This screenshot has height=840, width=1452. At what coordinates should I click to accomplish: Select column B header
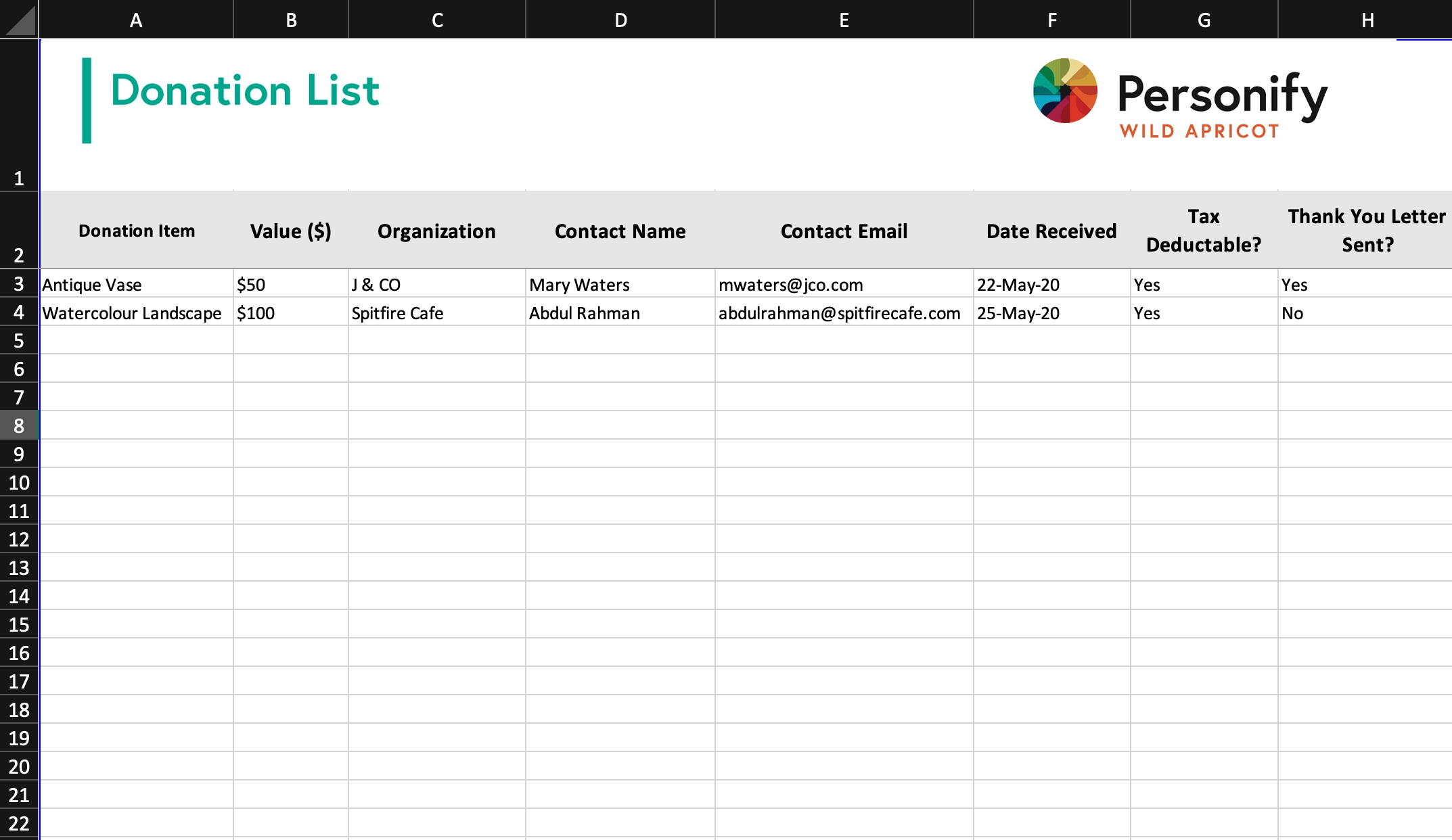tap(291, 20)
